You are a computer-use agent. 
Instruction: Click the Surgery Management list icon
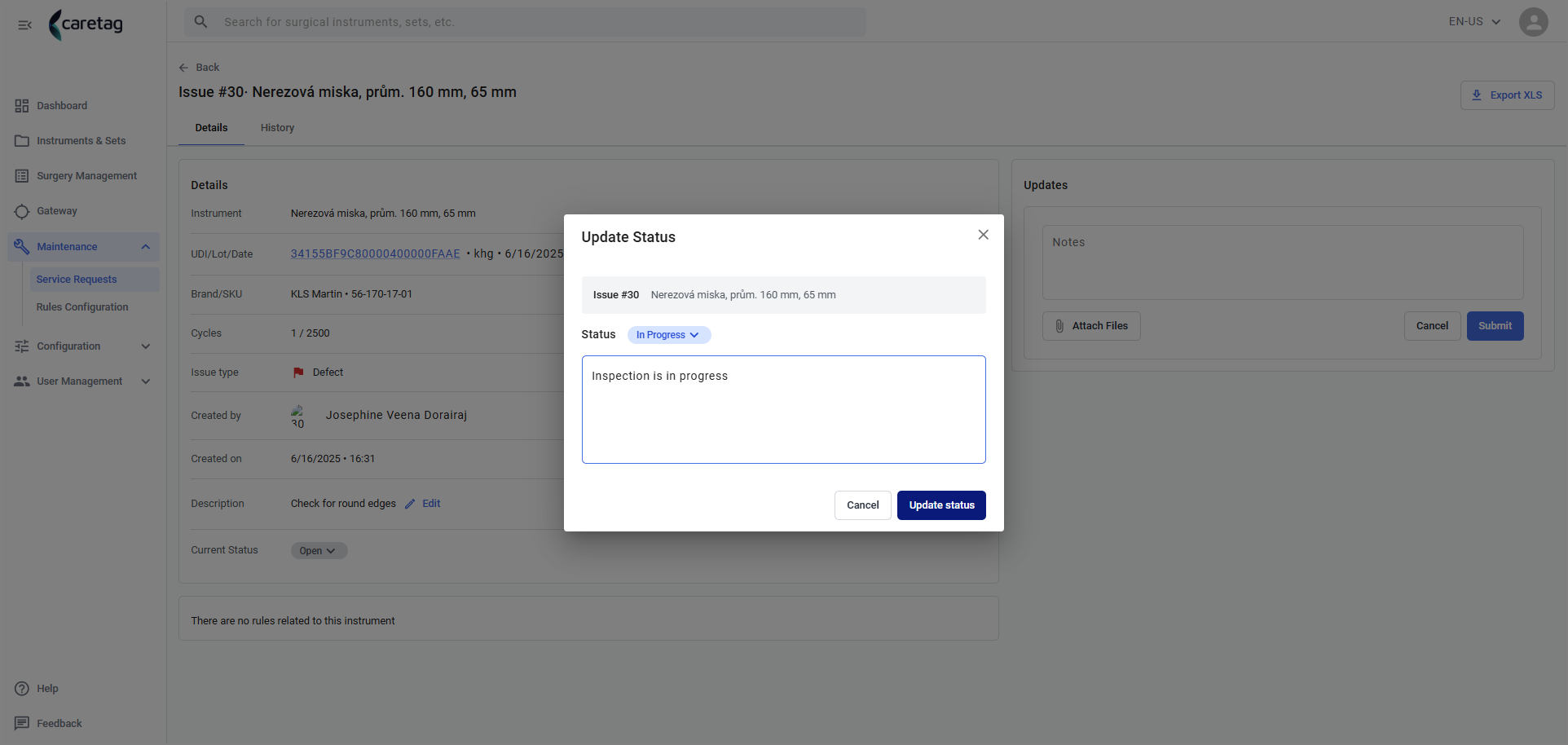pos(22,176)
